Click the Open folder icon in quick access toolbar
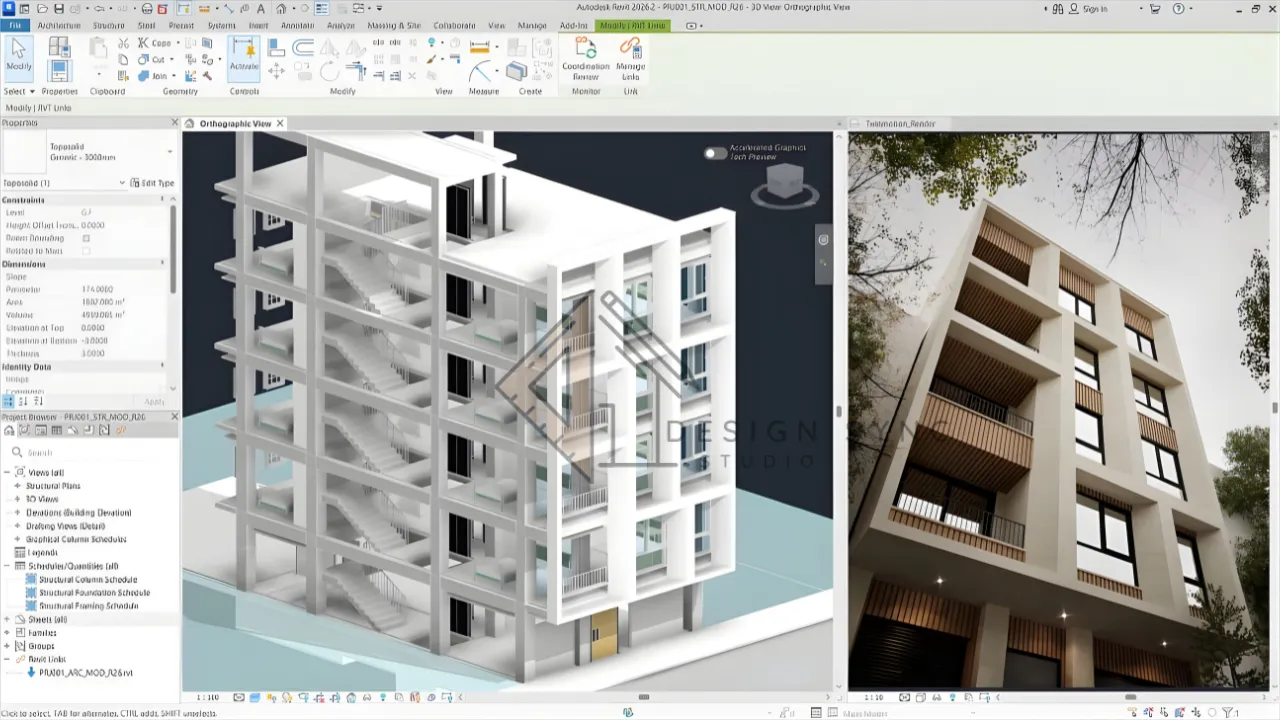1280x720 pixels. coord(42,9)
